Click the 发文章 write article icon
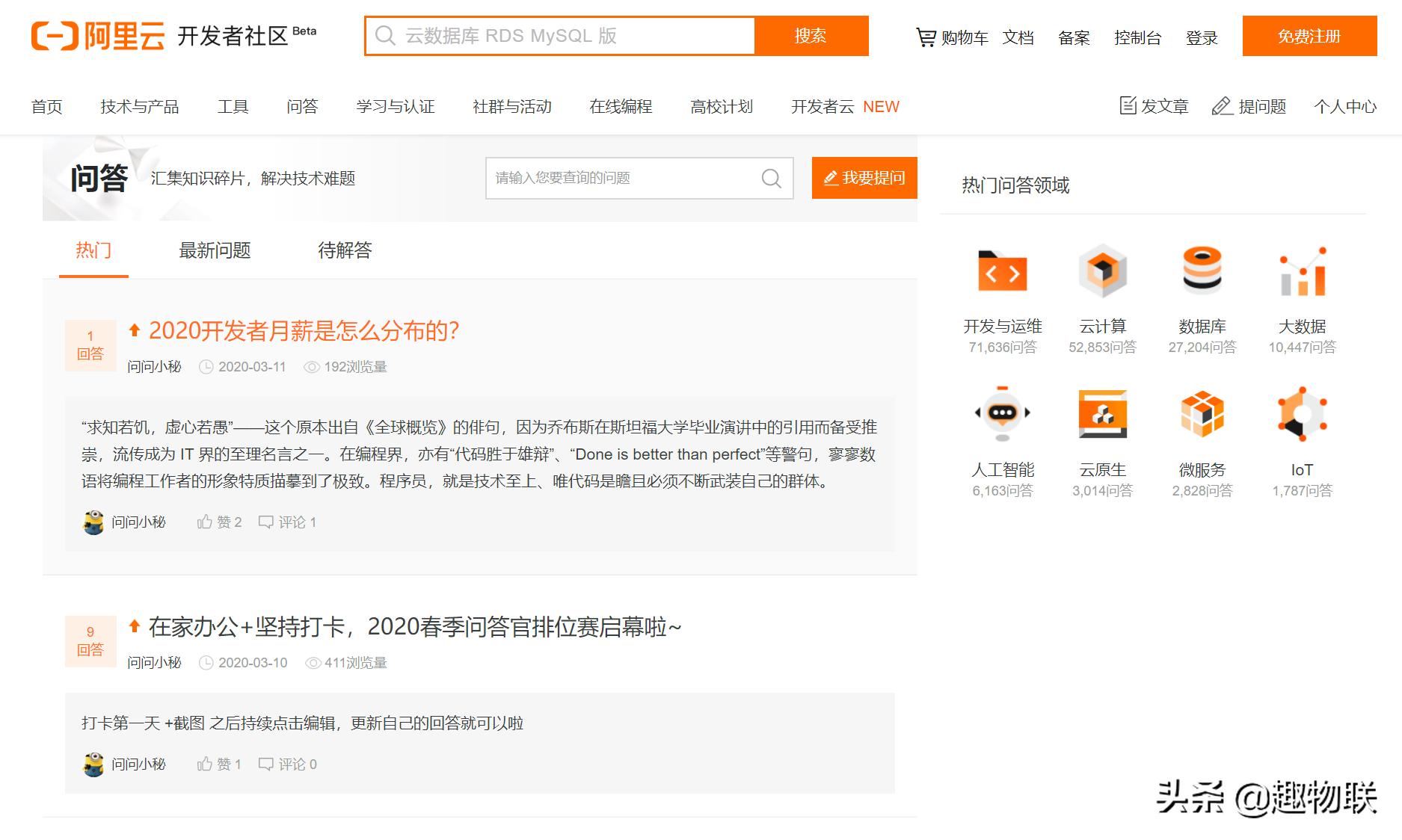This screenshot has height=840, width=1402. [1128, 106]
